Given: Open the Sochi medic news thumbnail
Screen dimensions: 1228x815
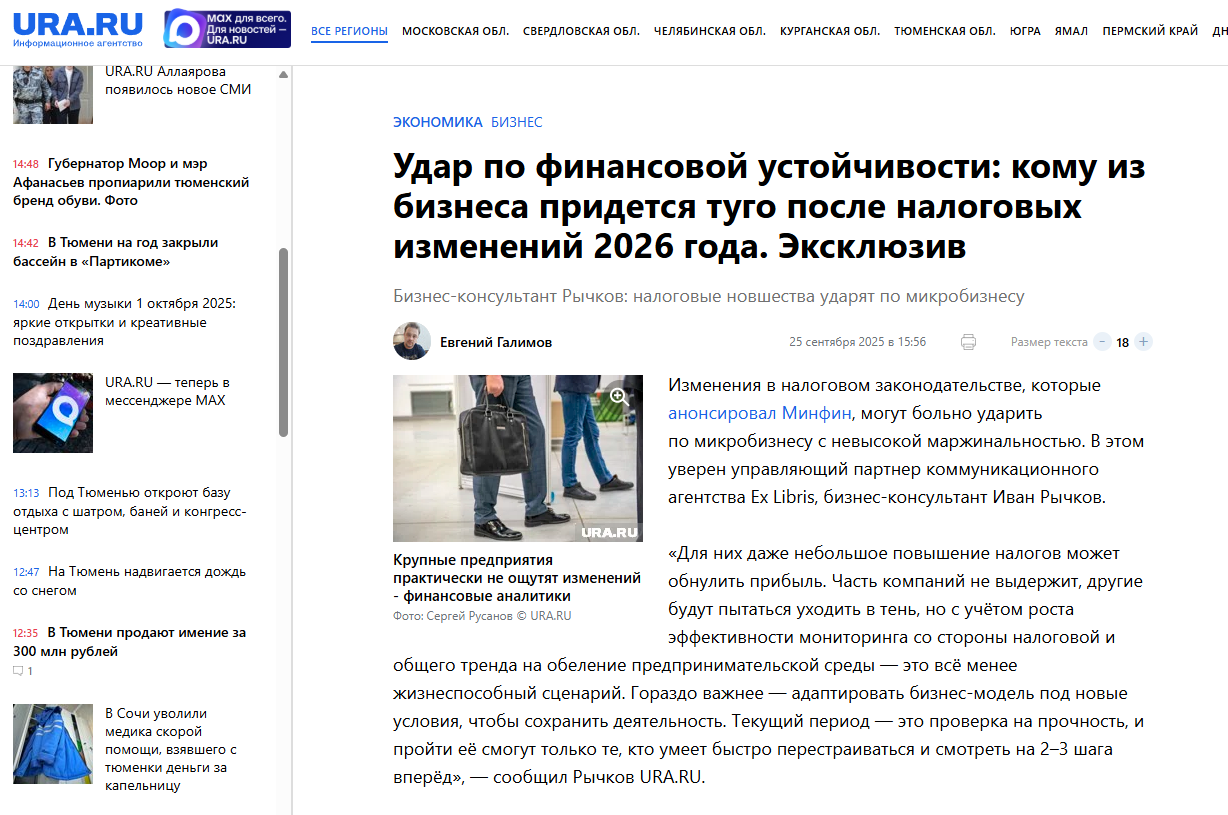Looking at the screenshot, I should click(53, 743).
